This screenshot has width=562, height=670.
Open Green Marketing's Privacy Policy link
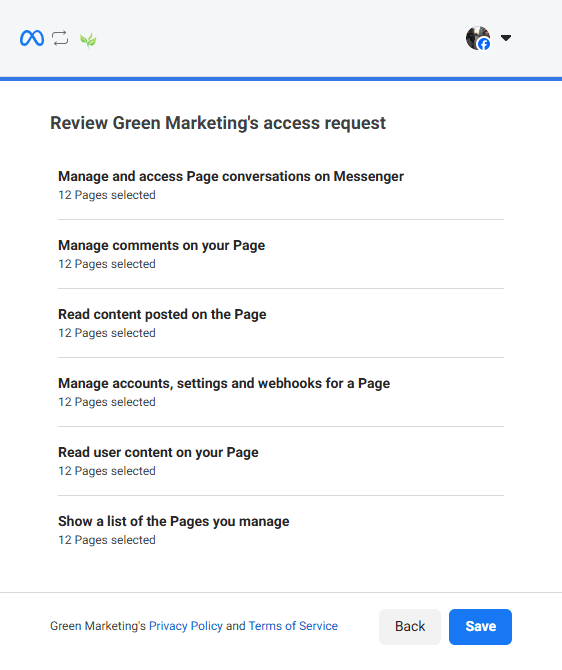(185, 626)
